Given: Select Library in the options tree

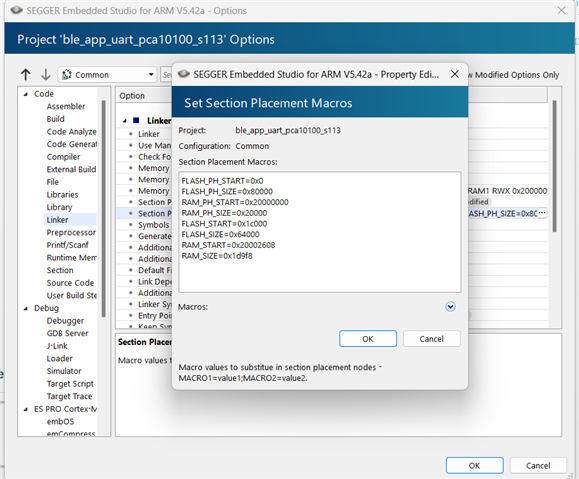Looking at the screenshot, I should pyautogui.click(x=59, y=207).
